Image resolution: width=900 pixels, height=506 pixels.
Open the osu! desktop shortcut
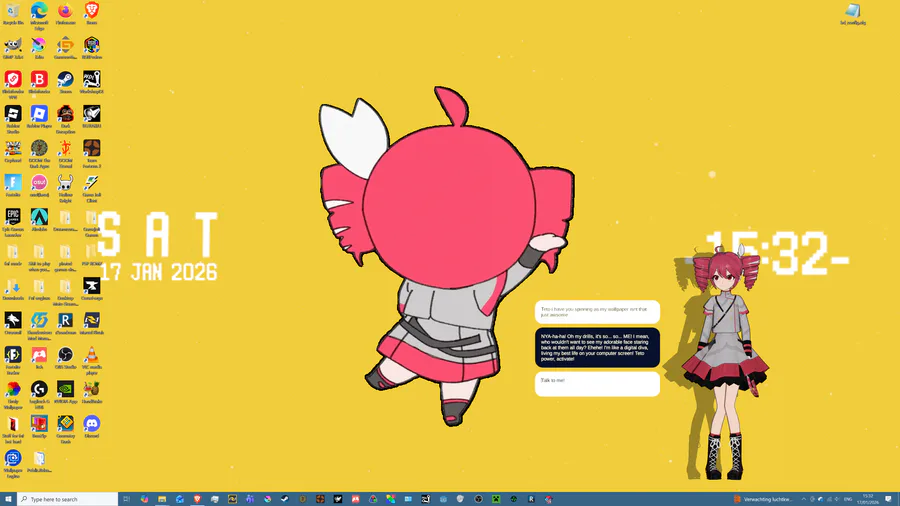(39, 186)
